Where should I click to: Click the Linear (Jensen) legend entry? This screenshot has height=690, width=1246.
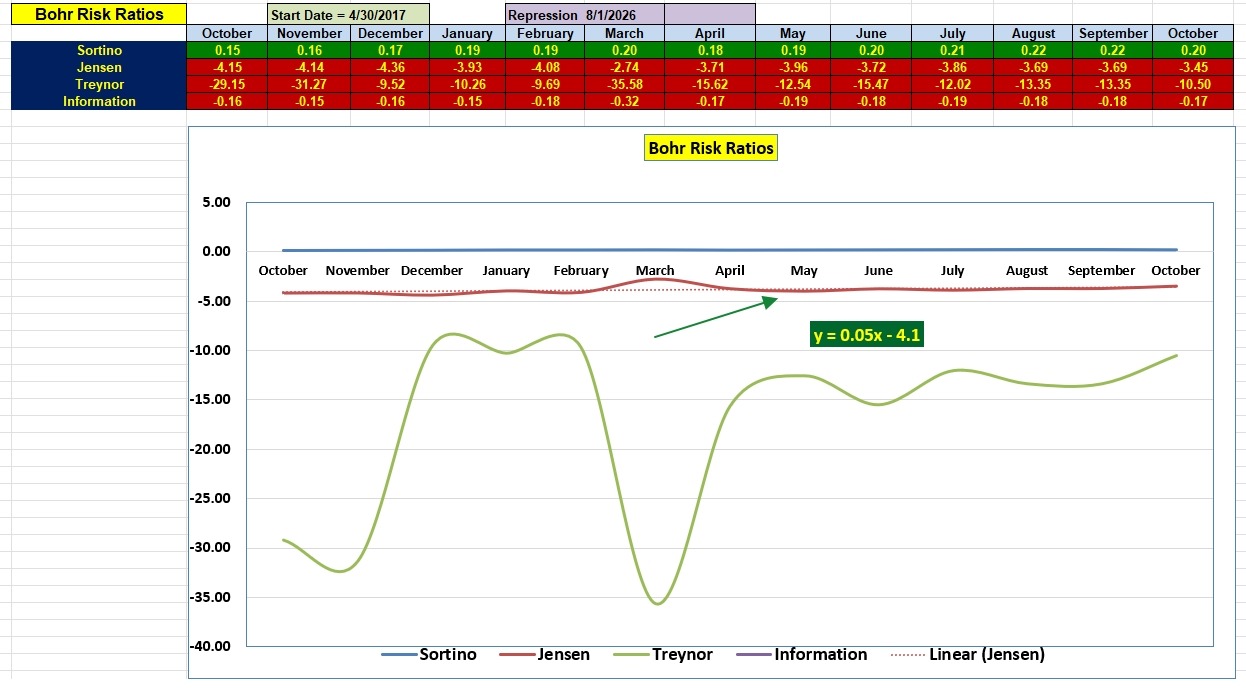click(967, 654)
